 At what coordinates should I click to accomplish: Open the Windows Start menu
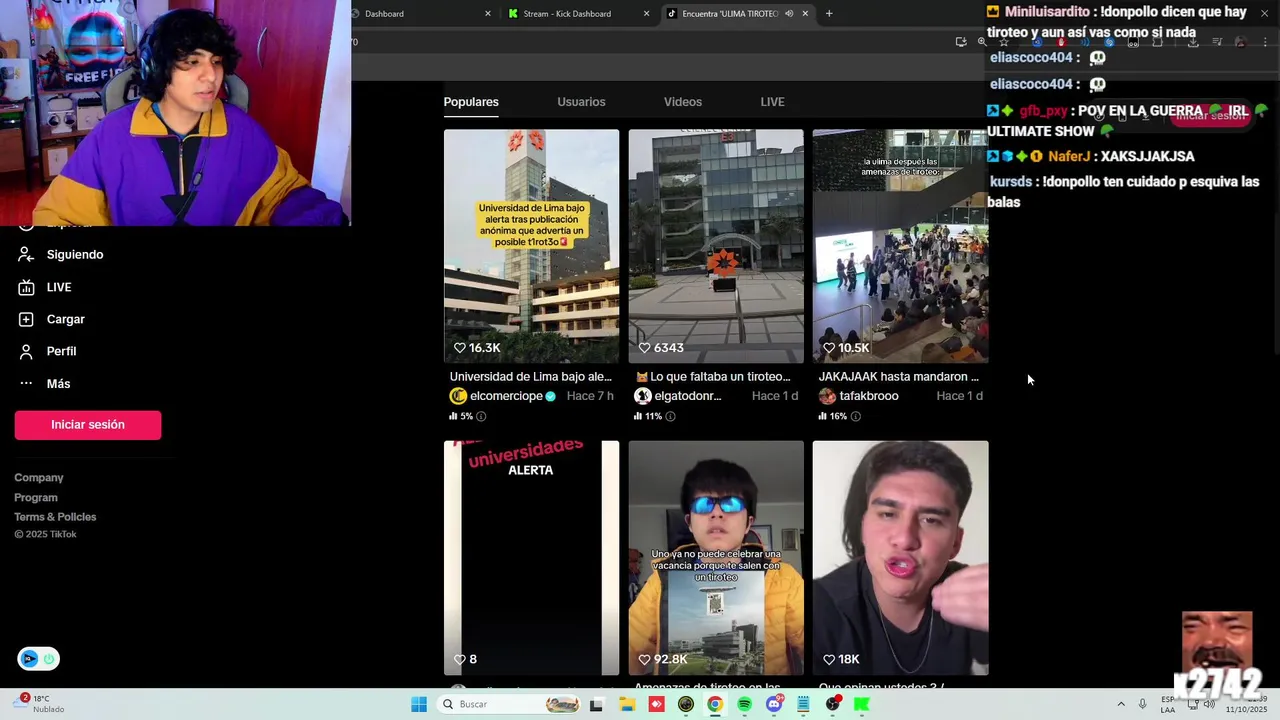point(419,704)
